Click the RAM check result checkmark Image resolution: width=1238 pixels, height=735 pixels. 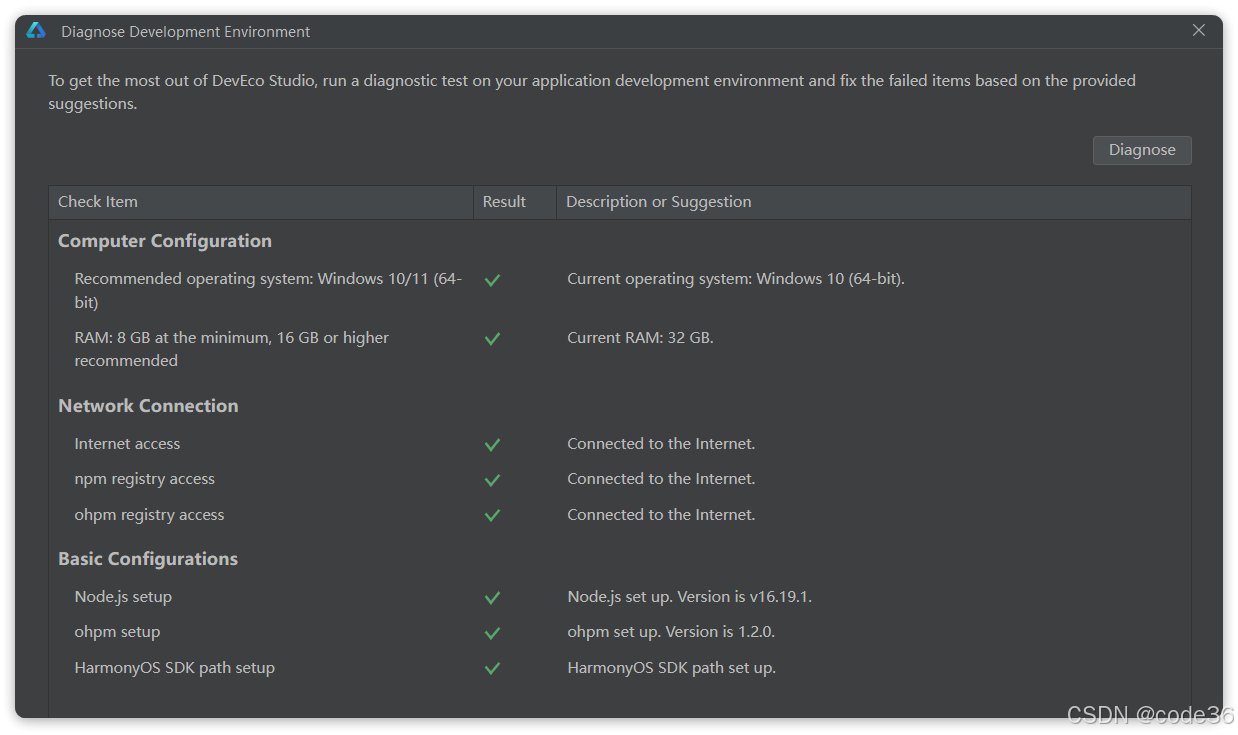[x=492, y=339]
